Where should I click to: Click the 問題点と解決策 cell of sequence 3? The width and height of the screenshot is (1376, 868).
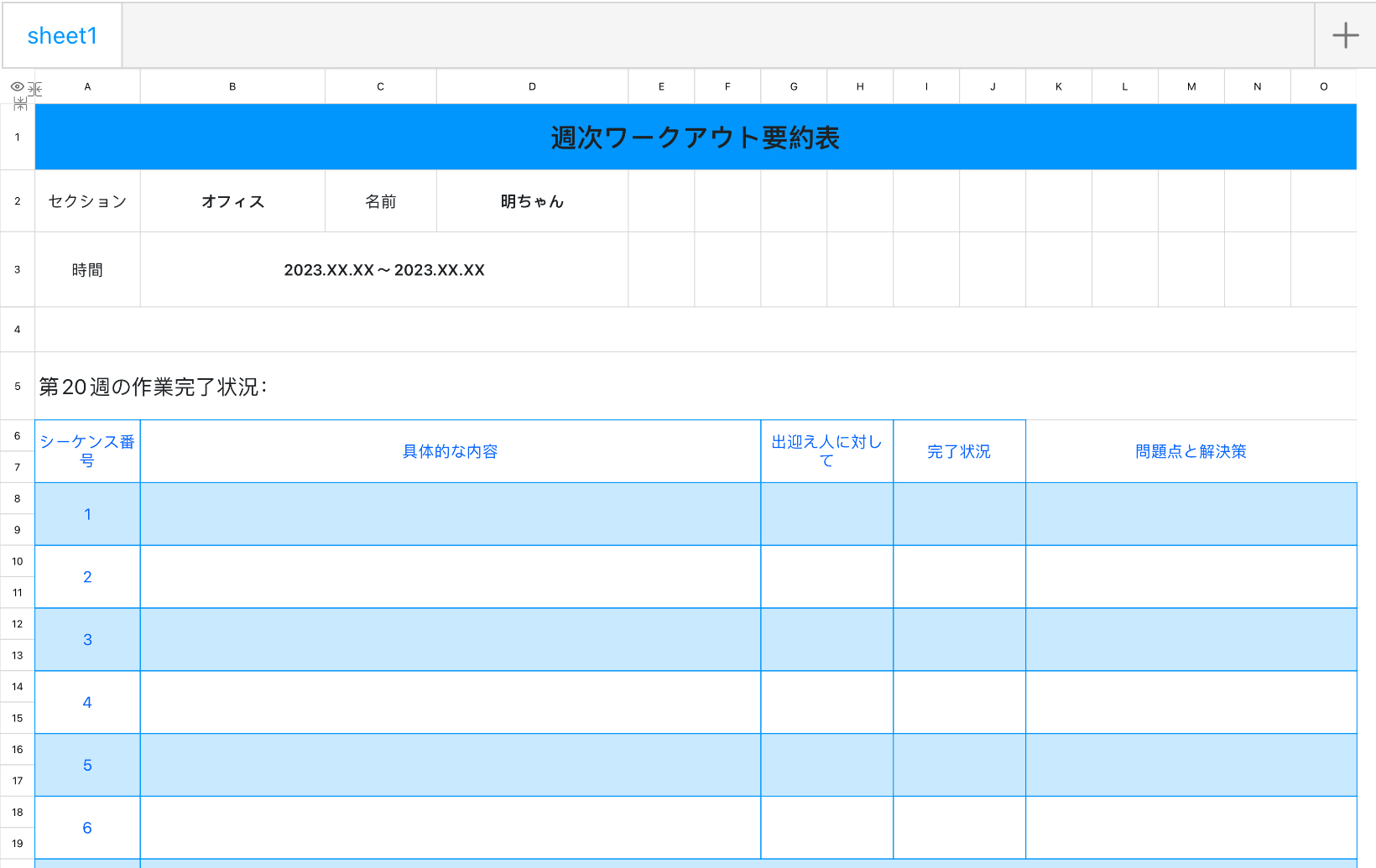point(1191,640)
